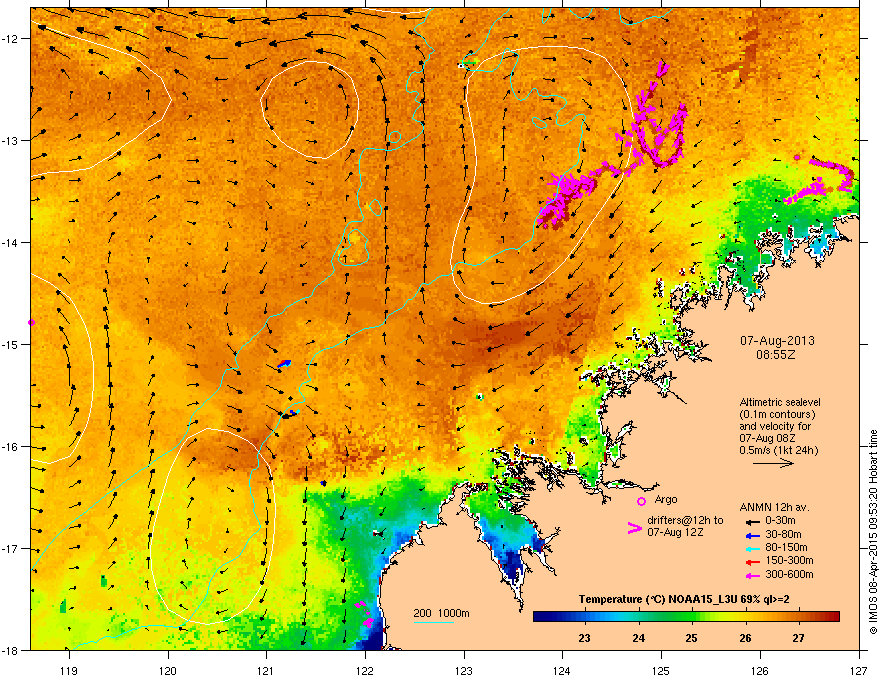Click the blue 30-80m legend arrow
Screen dimensions: 880x680
752,535
